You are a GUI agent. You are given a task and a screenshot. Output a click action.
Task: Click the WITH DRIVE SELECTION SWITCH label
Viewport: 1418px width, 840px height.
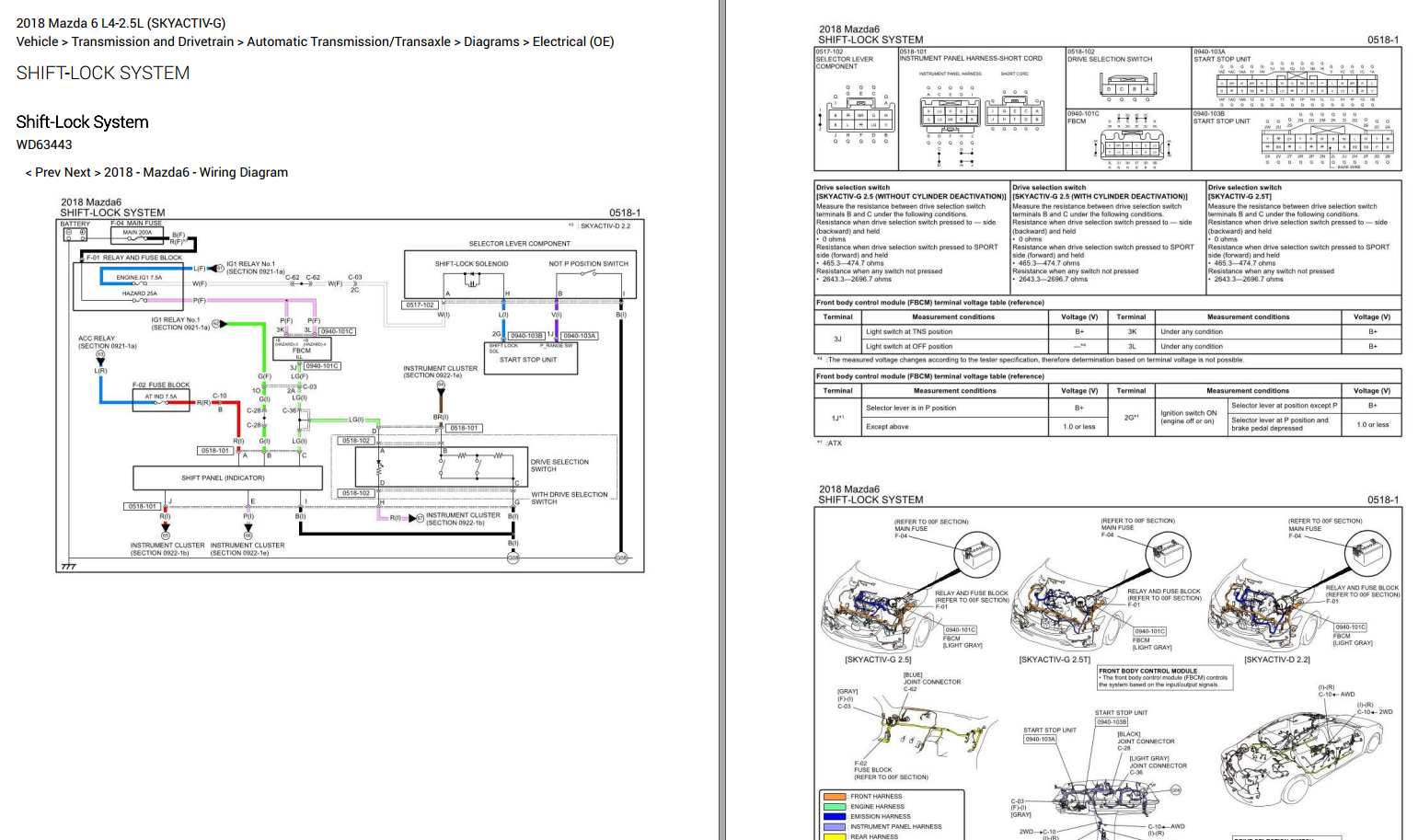click(x=569, y=498)
